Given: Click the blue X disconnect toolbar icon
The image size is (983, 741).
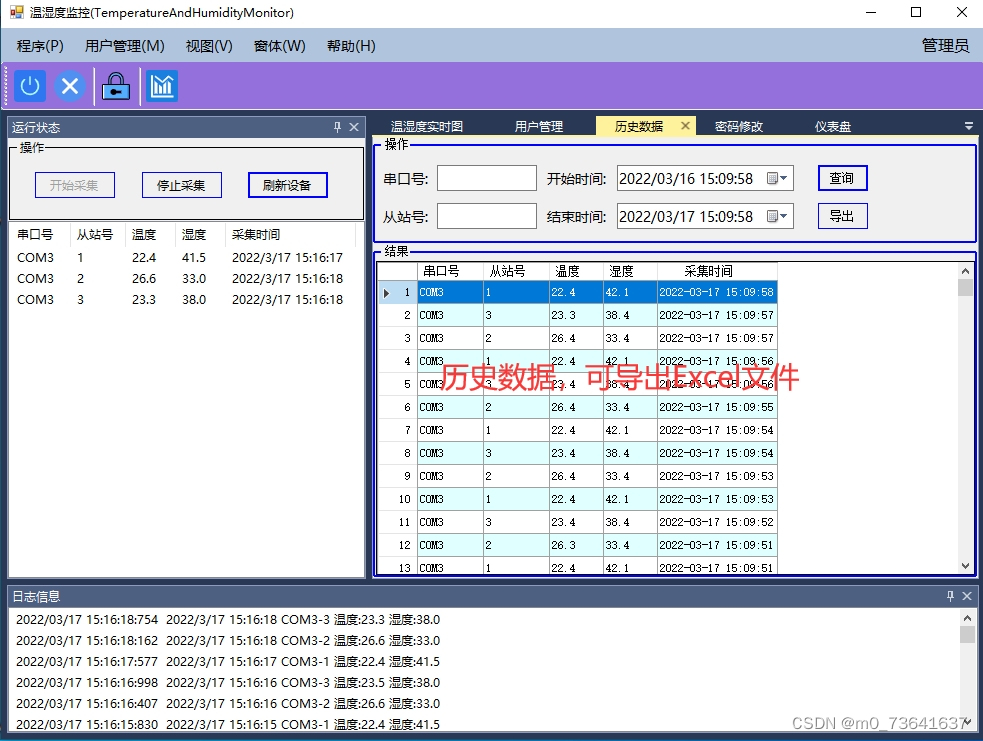Looking at the screenshot, I should [x=70, y=86].
